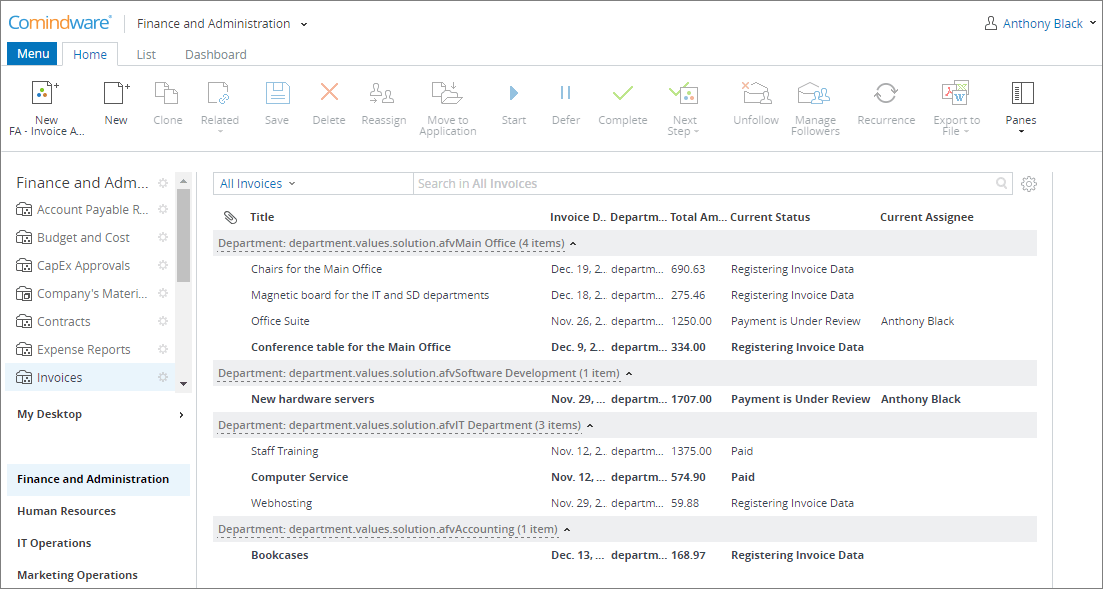Collapse the Main Office department group
Viewport: 1103px width, 589px height.
coord(571,242)
